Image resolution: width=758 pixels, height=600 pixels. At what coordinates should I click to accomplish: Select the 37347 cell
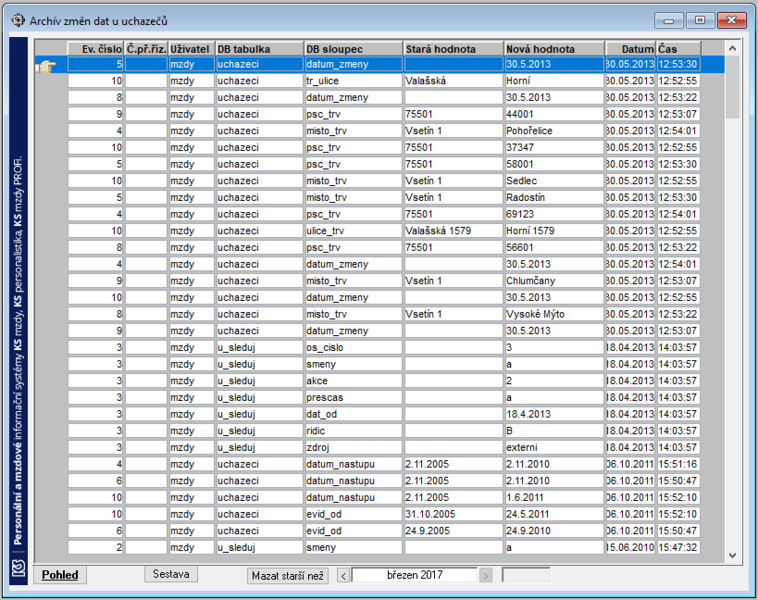click(x=554, y=147)
